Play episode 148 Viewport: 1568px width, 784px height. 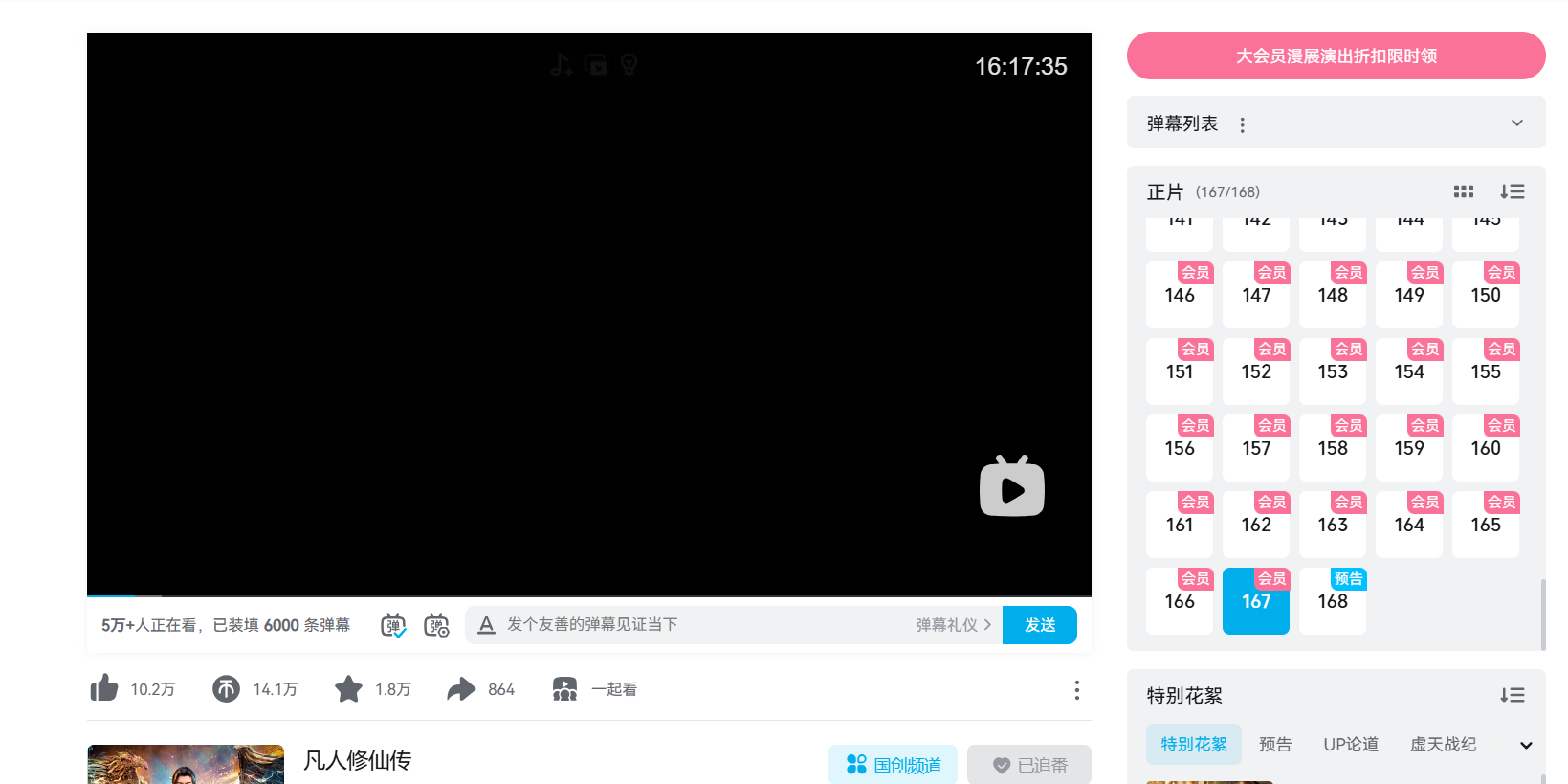click(1333, 295)
